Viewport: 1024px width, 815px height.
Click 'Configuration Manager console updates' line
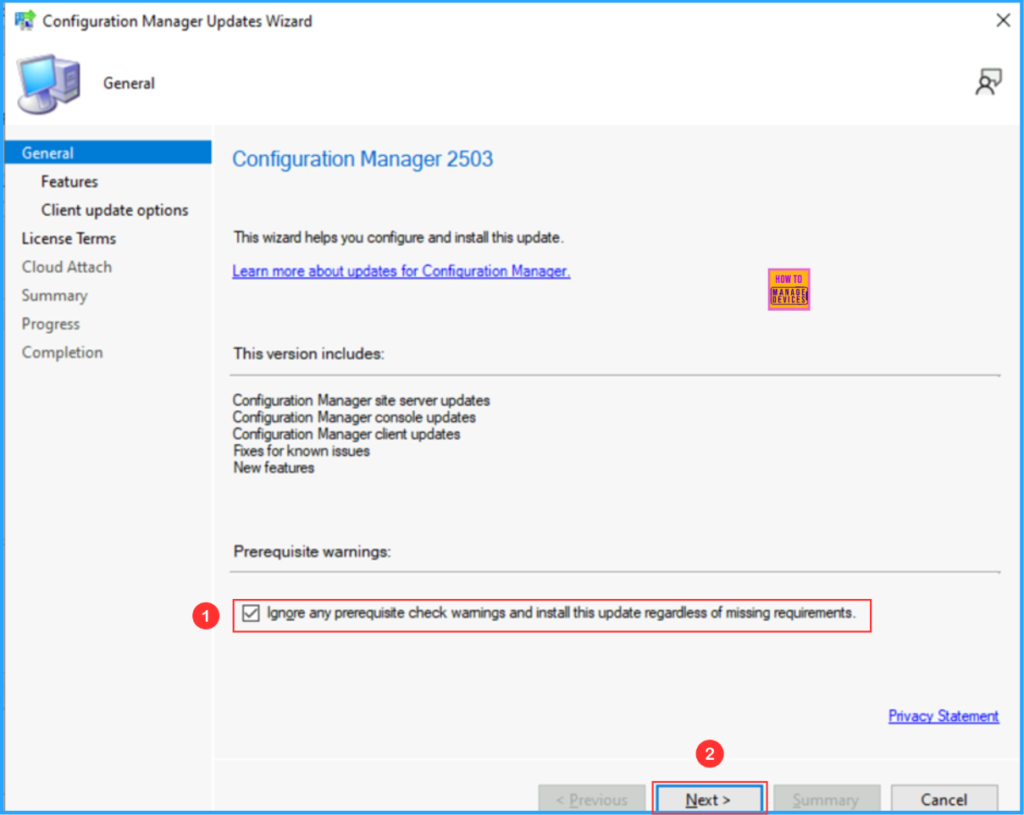coord(354,417)
